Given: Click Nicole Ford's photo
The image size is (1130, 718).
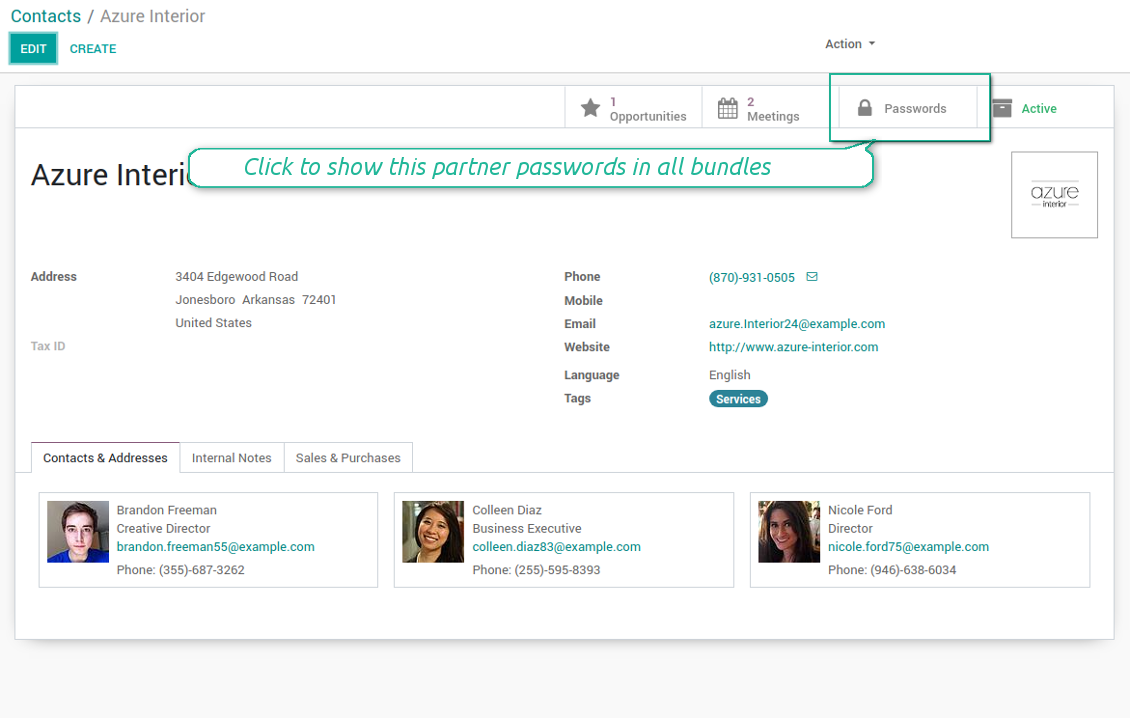Looking at the screenshot, I should 789,532.
